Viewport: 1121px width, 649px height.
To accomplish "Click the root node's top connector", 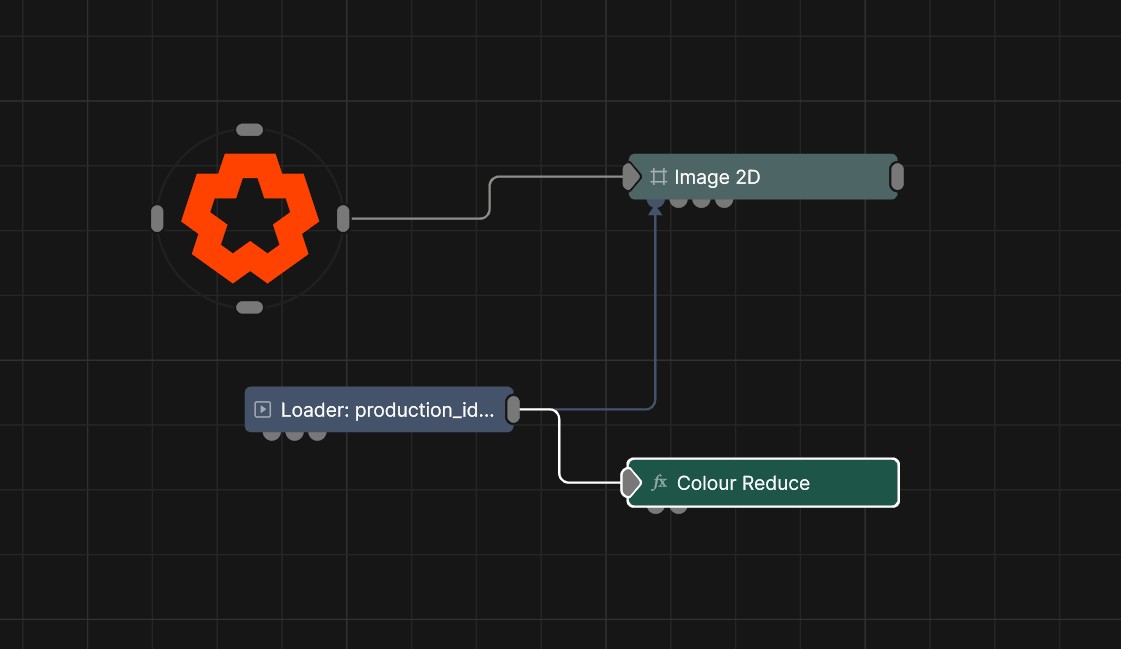I will click(250, 130).
